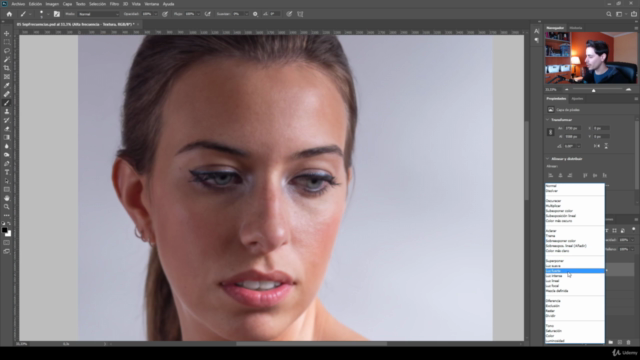Select the Spot Healing Brush tool
Screen dimensions: 640x360
pyautogui.click(x=7, y=94)
